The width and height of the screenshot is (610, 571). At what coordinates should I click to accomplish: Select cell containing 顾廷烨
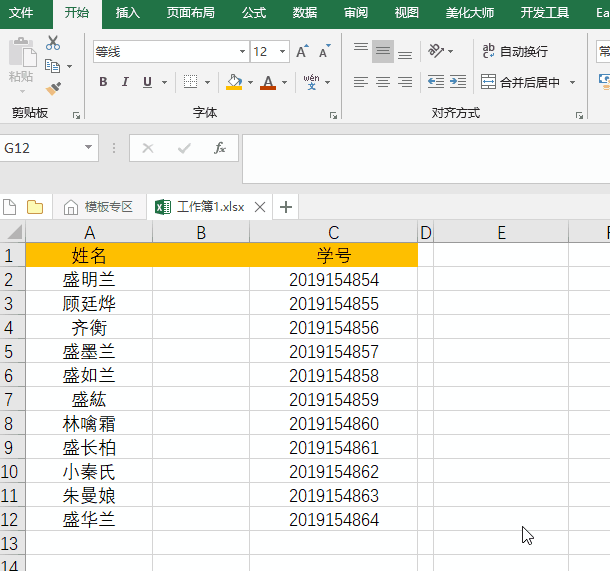(89, 303)
